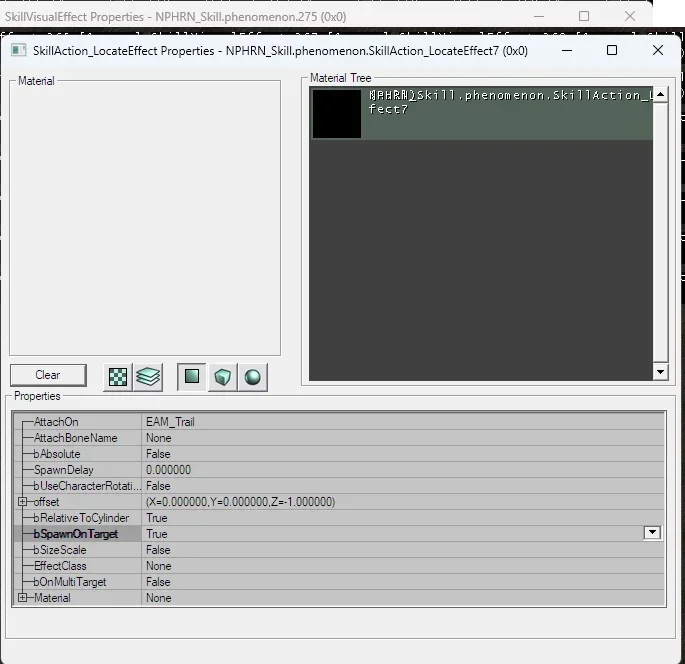Image resolution: width=685 pixels, height=664 pixels.
Task: Click the None value of EffectClass
Action: point(159,566)
